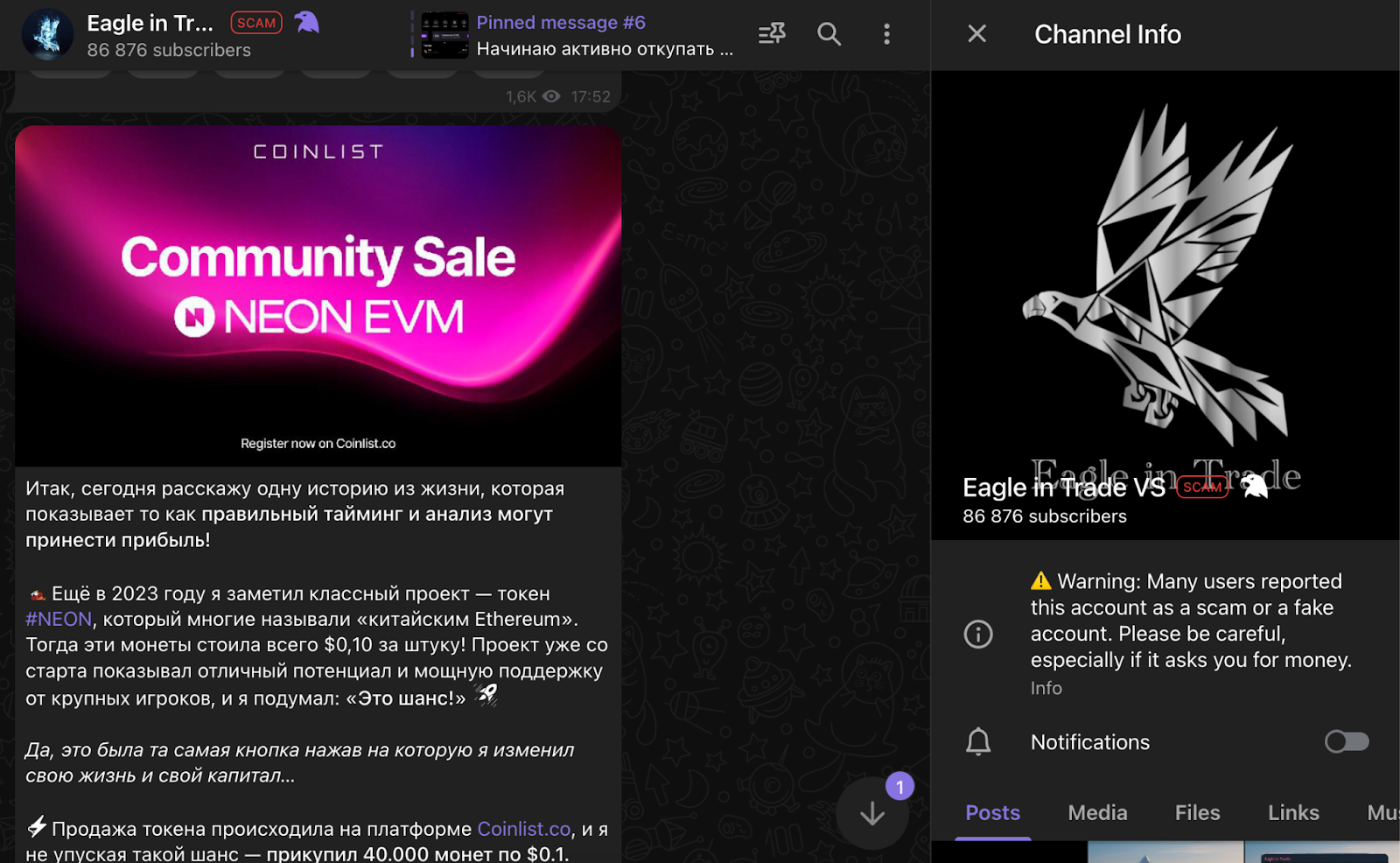1400x863 pixels.
Task: Click the Notifications label
Action: coord(1090,742)
